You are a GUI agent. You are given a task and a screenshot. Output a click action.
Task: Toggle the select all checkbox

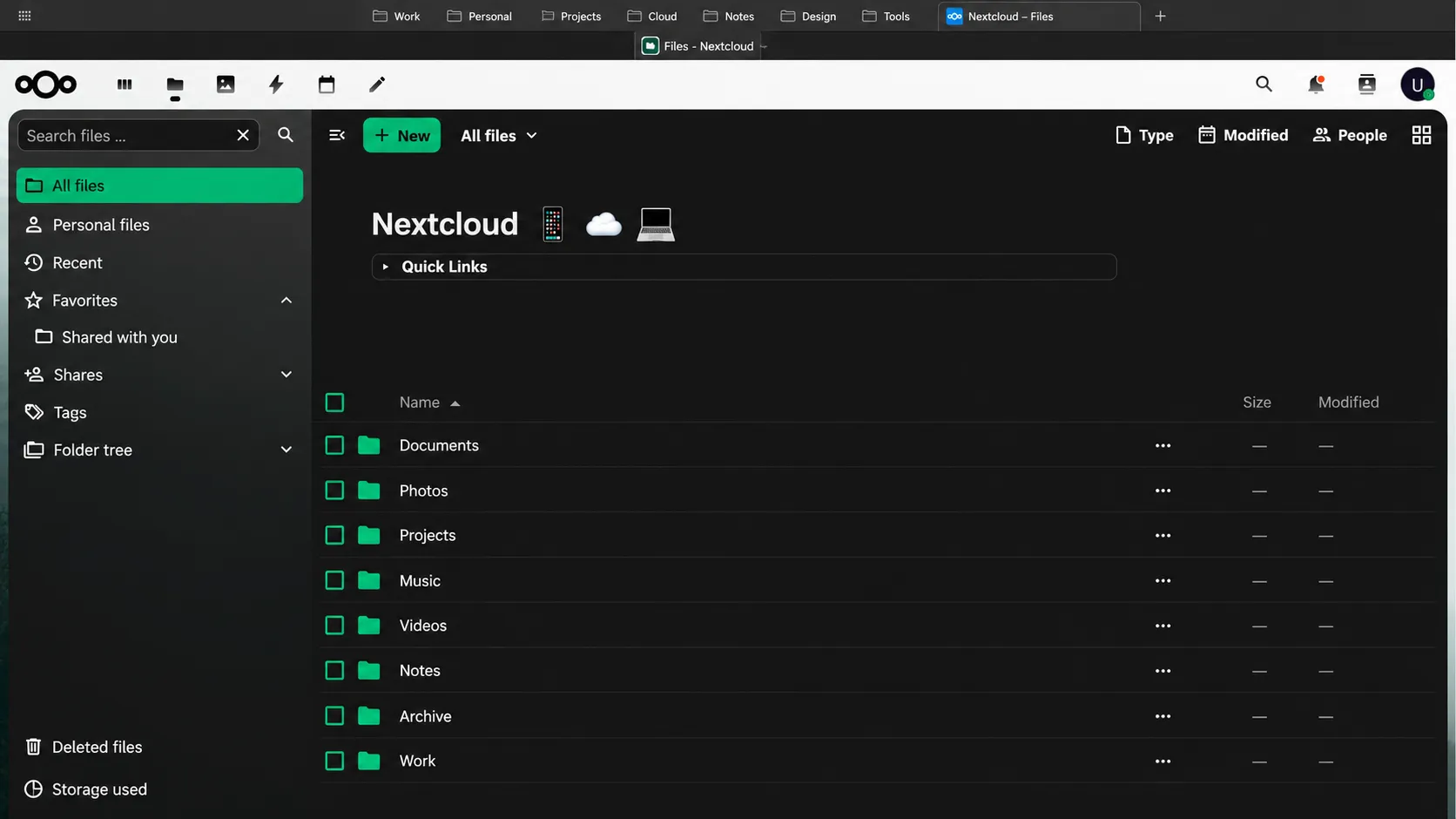click(x=334, y=403)
